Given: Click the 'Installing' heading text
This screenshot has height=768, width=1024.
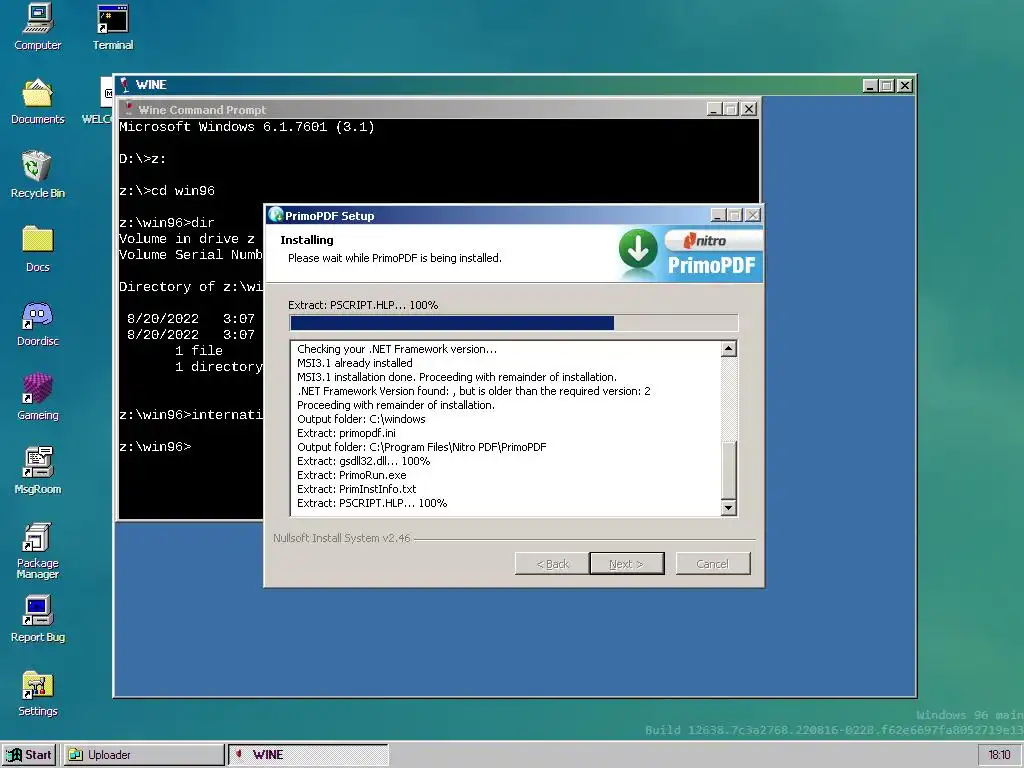Looking at the screenshot, I should point(307,240).
